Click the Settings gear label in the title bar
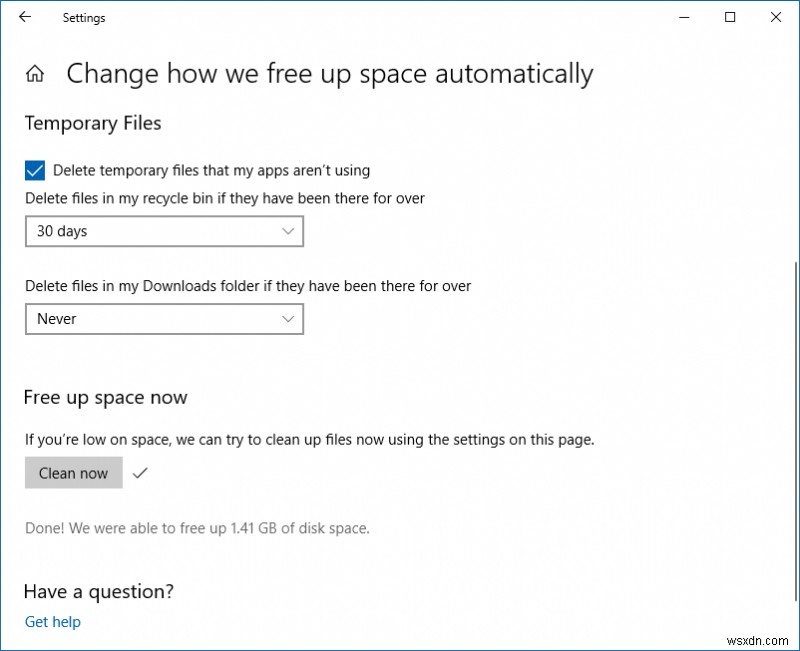The height and width of the screenshot is (651, 800). point(83,17)
